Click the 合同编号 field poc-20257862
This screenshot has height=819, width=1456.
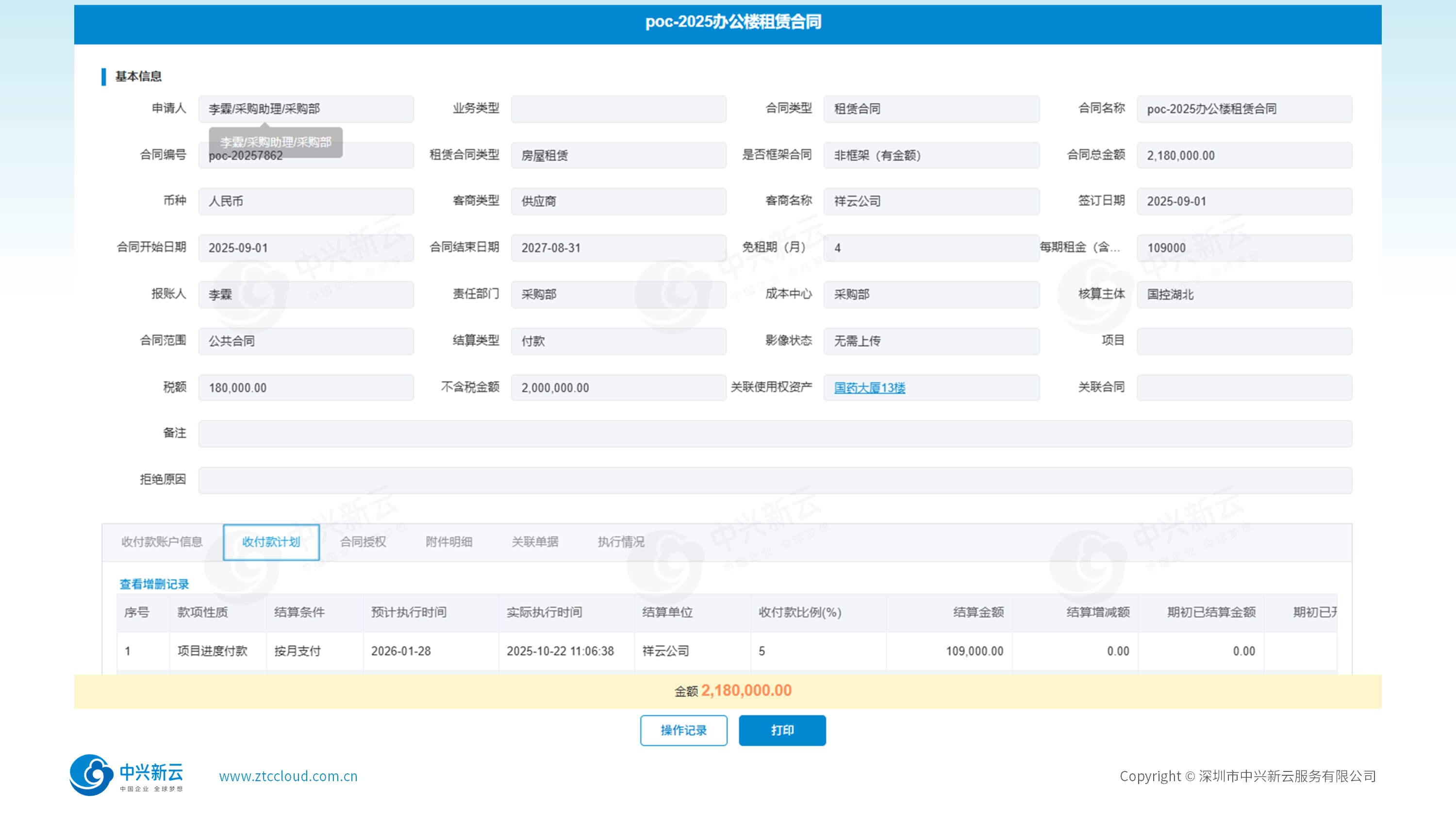[x=306, y=155]
